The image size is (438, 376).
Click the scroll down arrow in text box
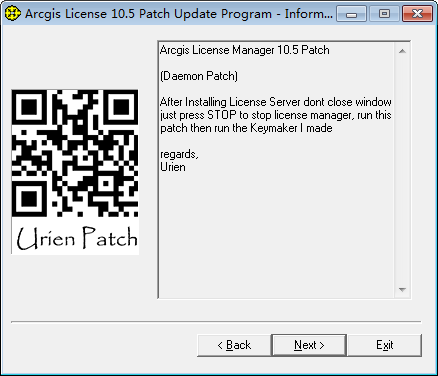point(402,289)
